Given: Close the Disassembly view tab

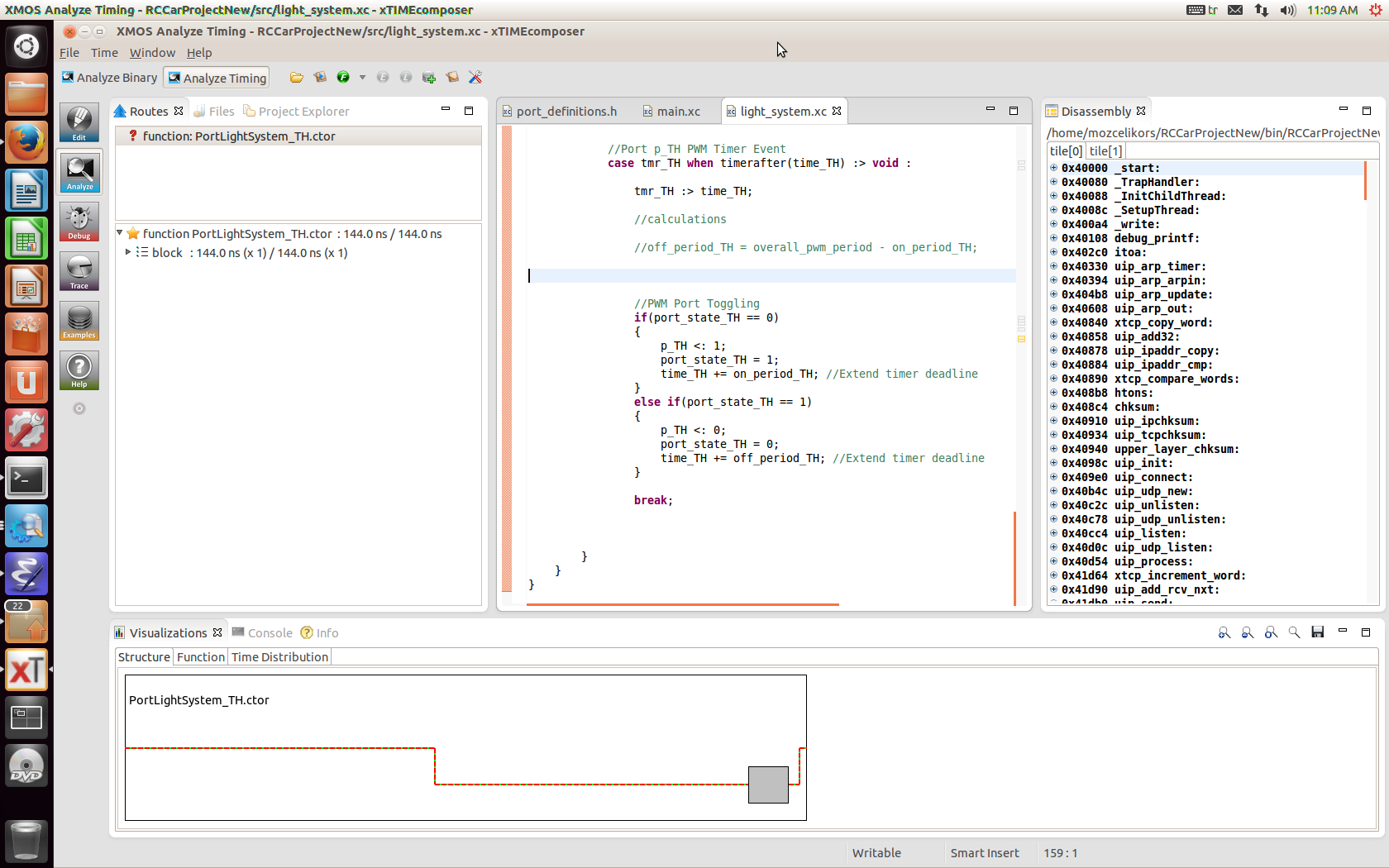Looking at the screenshot, I should pyautogui.click(x=1141, y=111).
